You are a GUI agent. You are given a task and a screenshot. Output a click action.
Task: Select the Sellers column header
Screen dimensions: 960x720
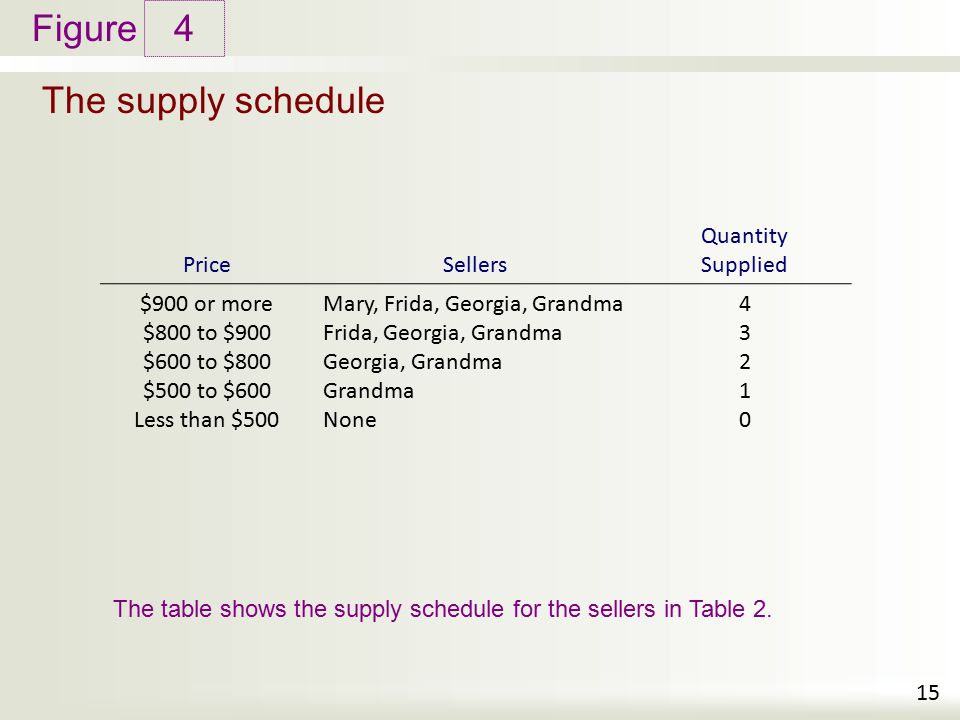pyautogui.click(x=474, y=264)
